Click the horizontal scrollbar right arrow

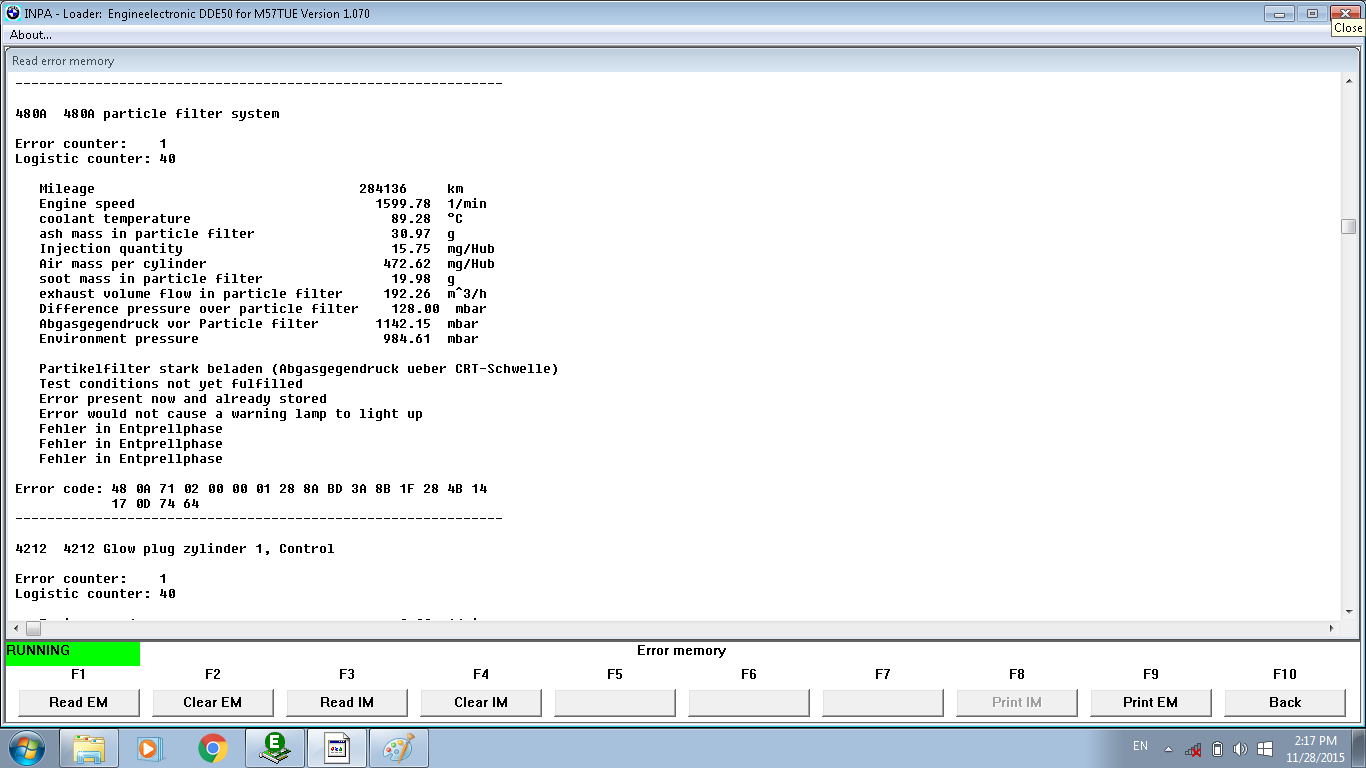tap(1331, 628)
